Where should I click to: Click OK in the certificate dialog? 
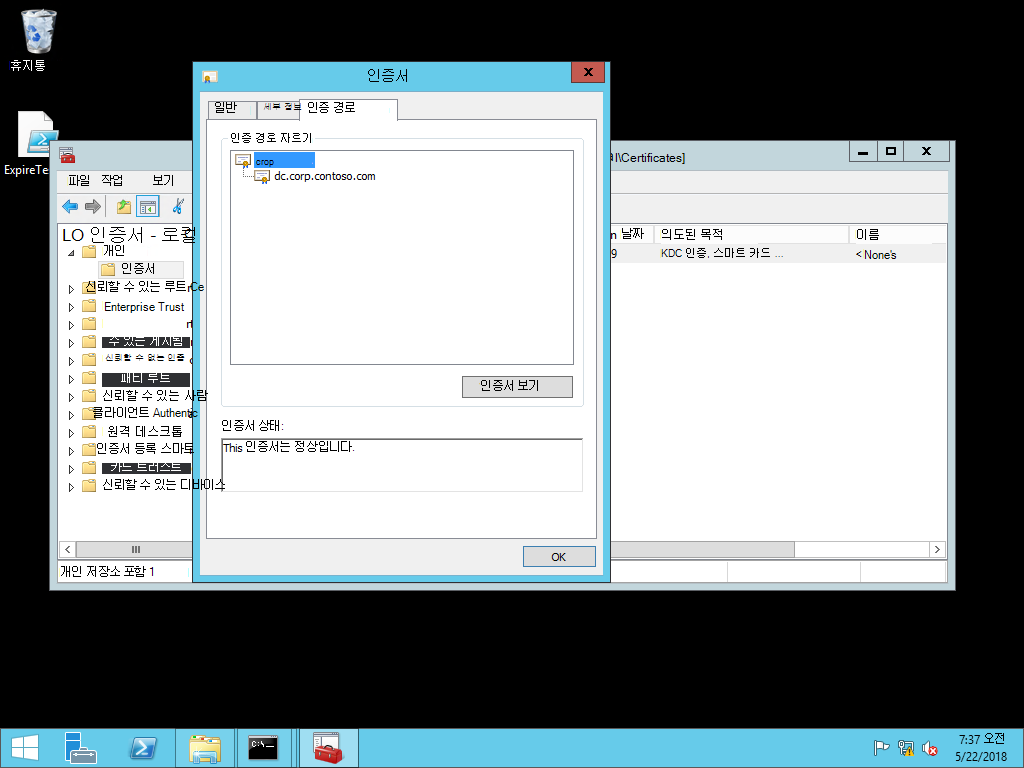pyautogui.click(x=559, y=557)
